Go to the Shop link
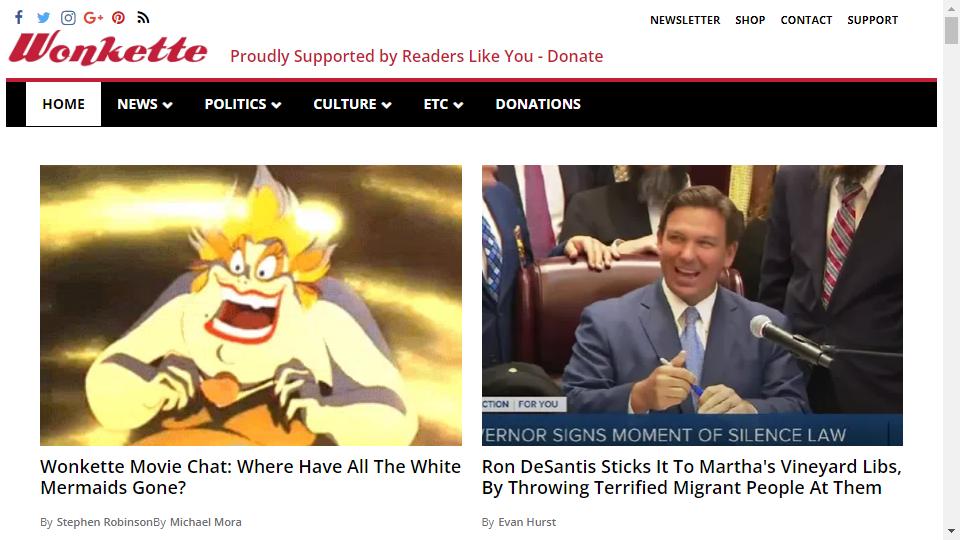This screenshot has width=960, height=540. tap(750, 20)
